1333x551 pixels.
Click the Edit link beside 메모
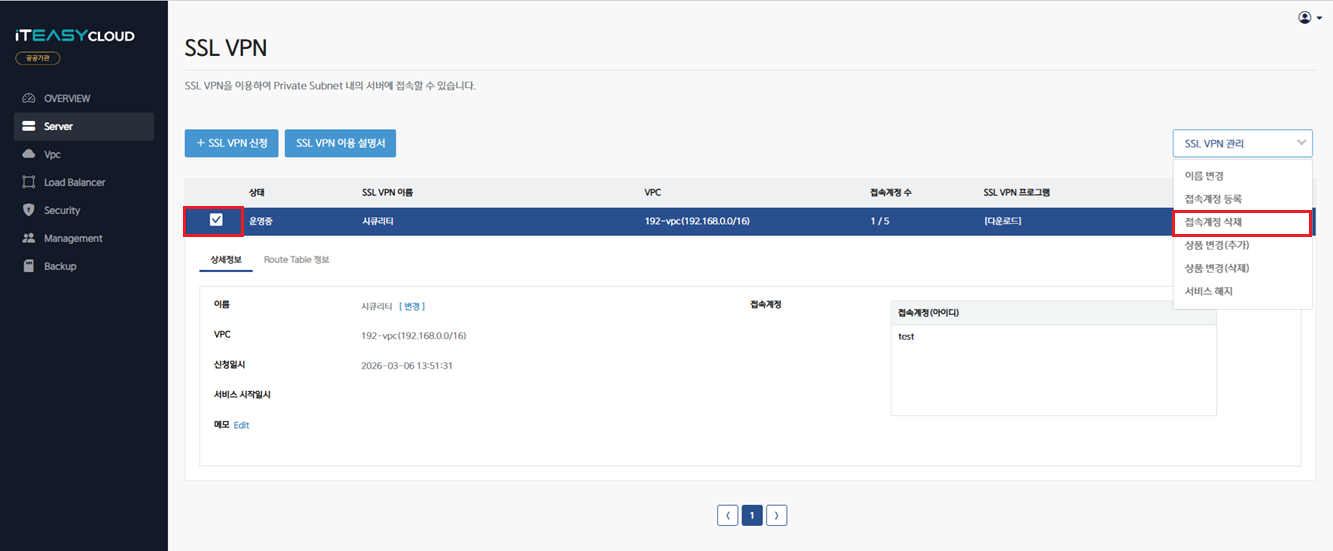click(241, 425)
